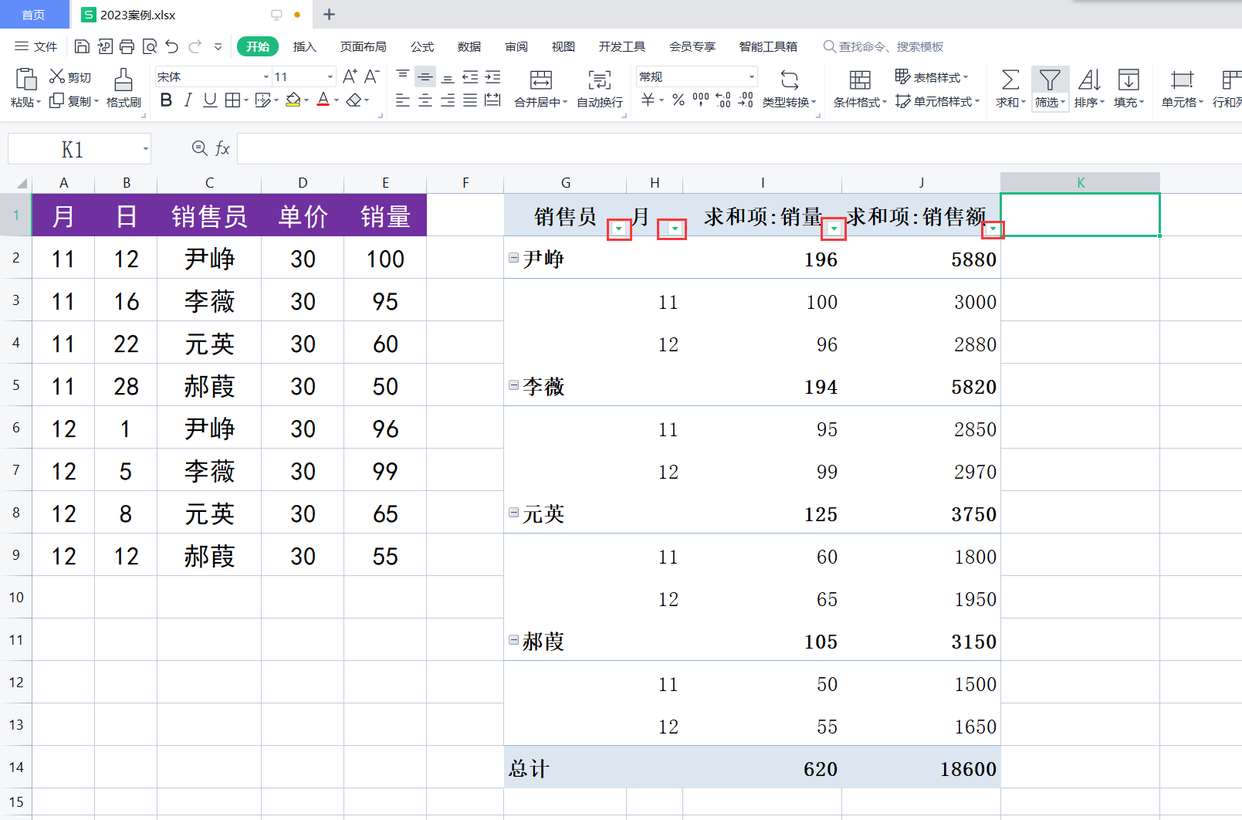Center cell text horizontally
The width and height of the screenshot is (1242, 820).
[x=425, y=100]
